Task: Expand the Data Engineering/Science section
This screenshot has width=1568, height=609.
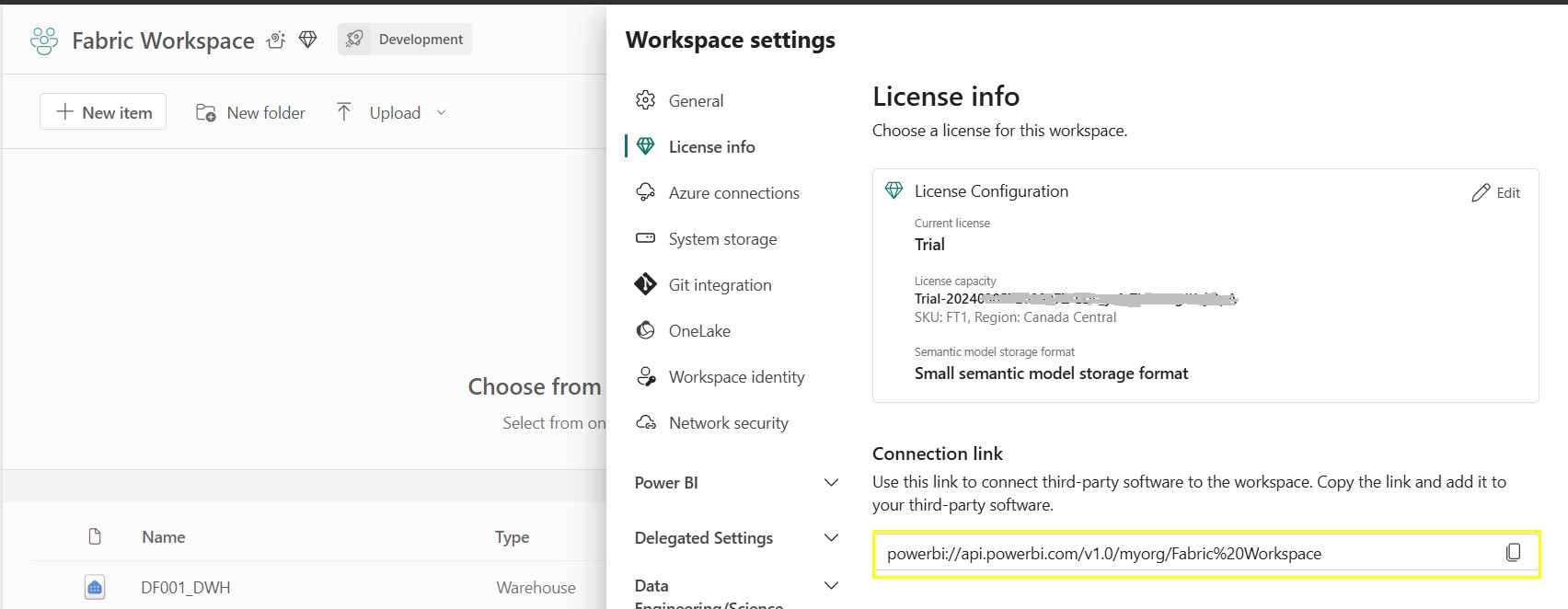Action: [x=830, y=586]
